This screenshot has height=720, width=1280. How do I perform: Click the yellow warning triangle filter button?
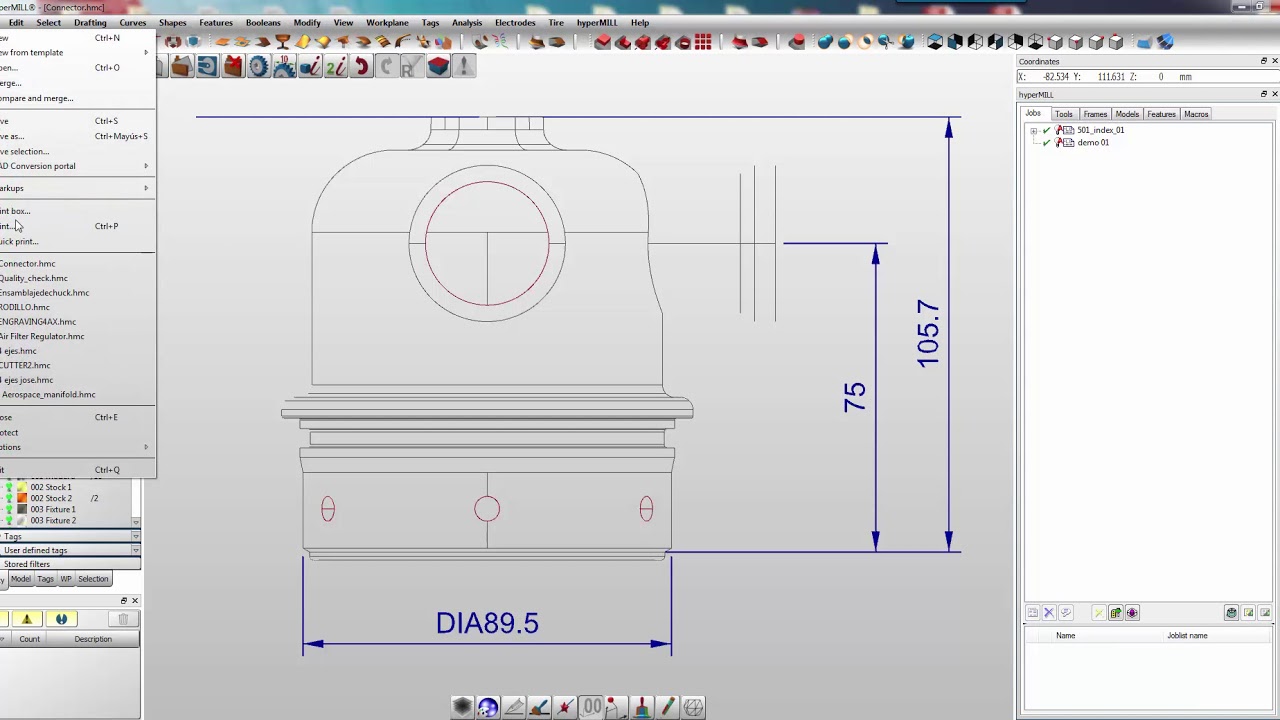click(27, 619)
